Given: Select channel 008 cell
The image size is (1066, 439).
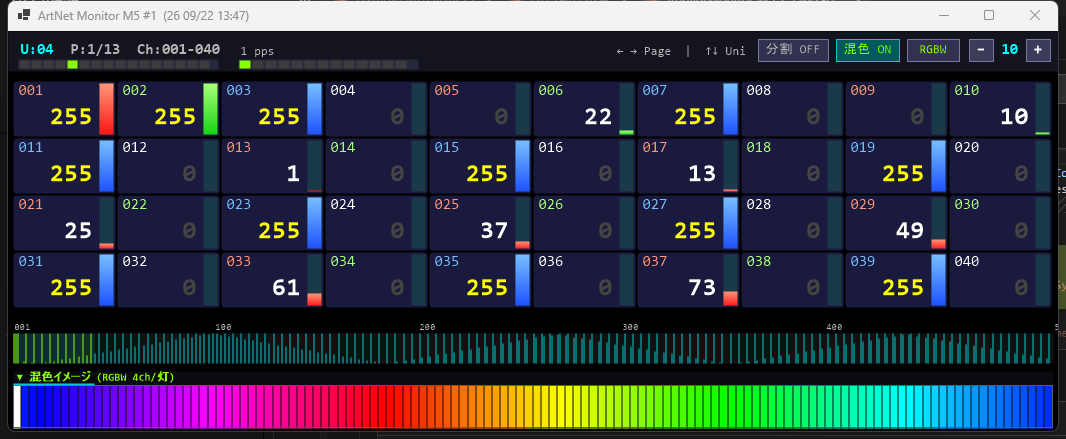Looking at the screenshot, I should tap(793, 109).
